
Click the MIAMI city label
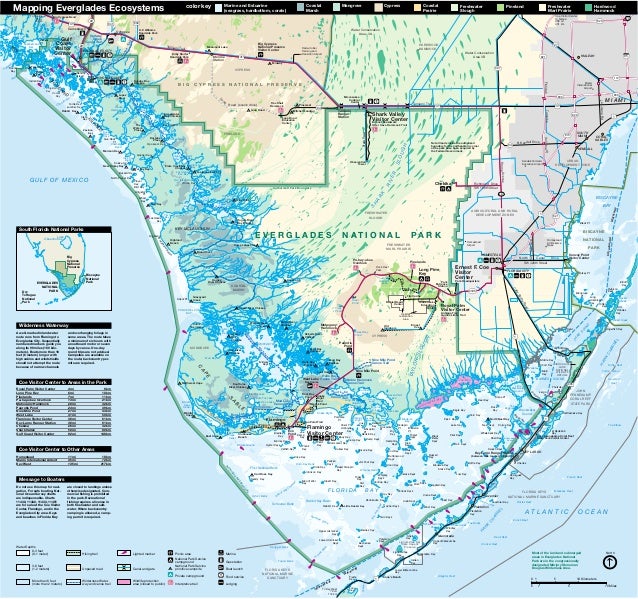point(615,100)
